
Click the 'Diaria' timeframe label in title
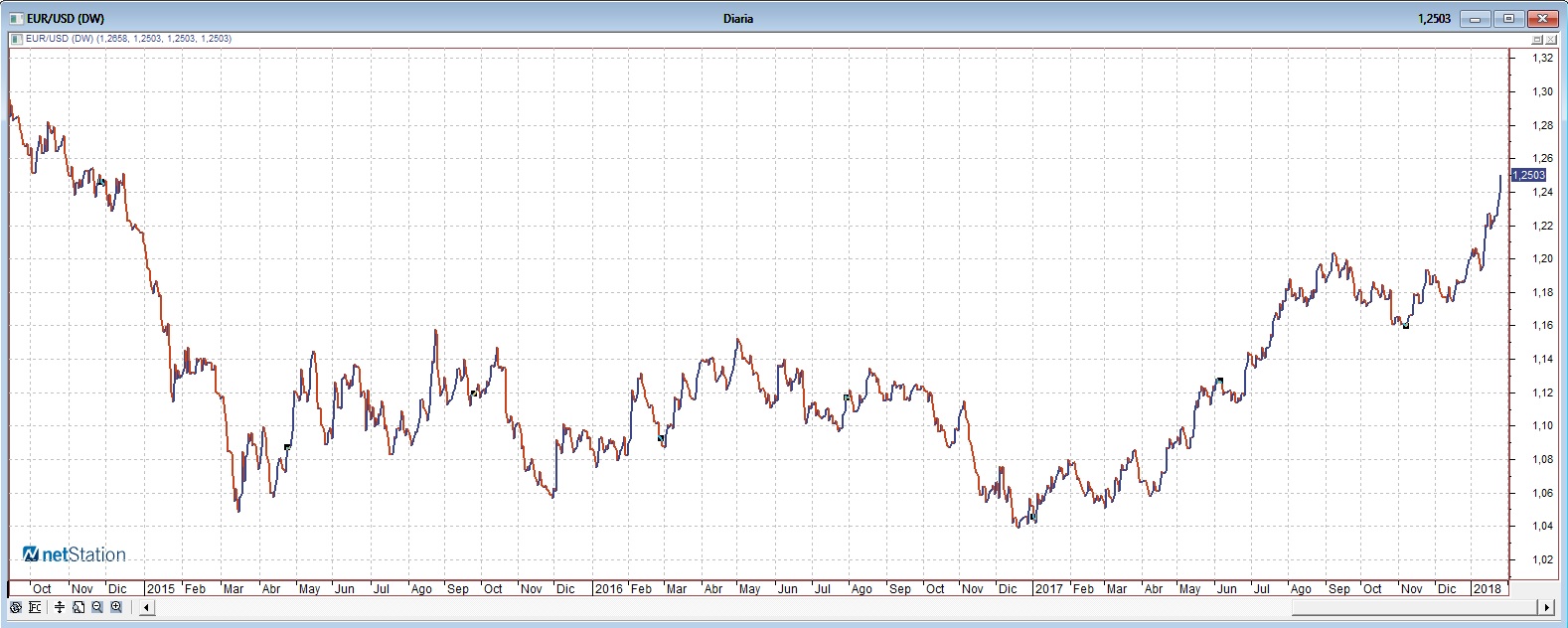coord(737,18)
